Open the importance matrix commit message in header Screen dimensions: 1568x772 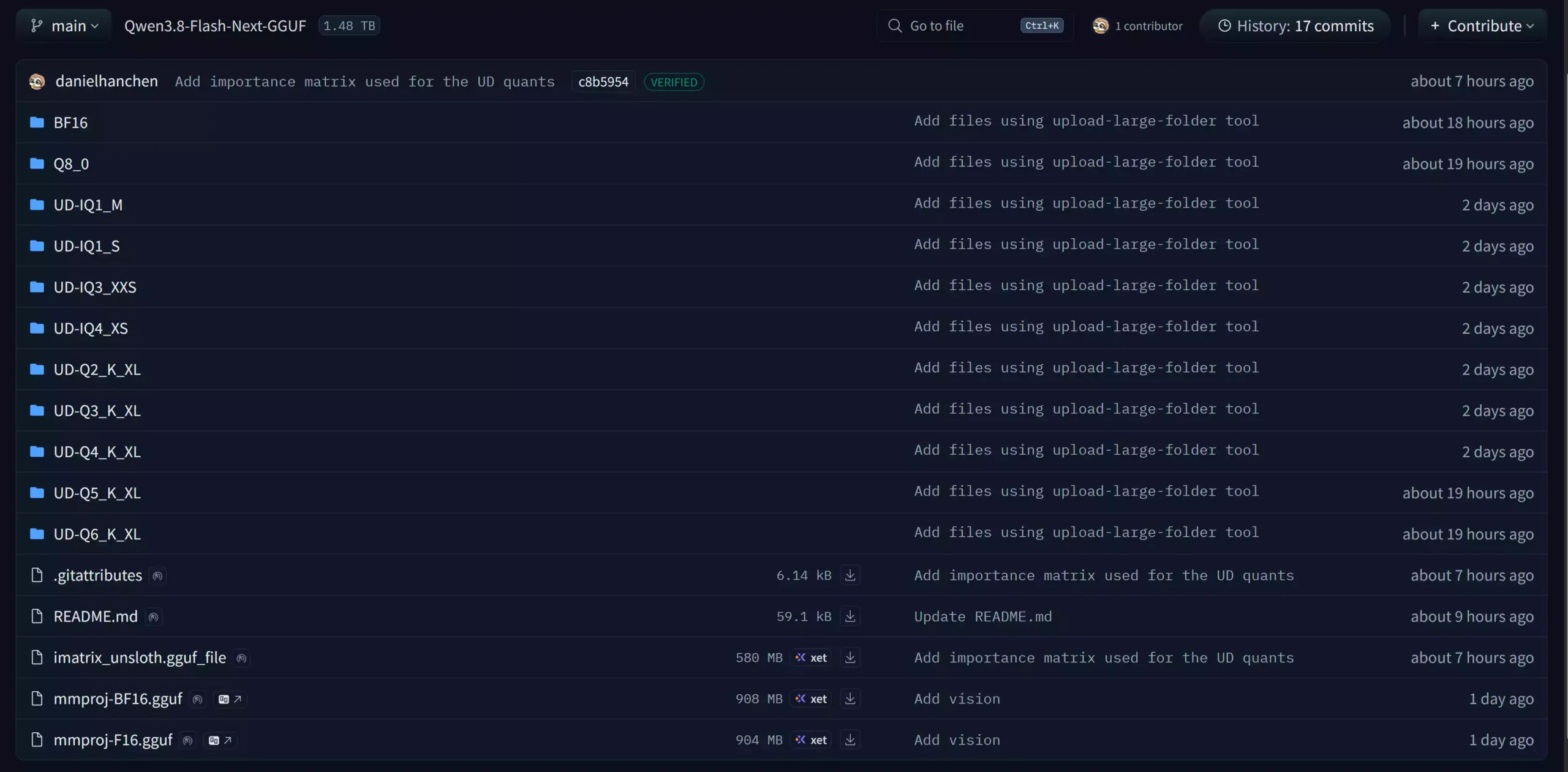364,81
